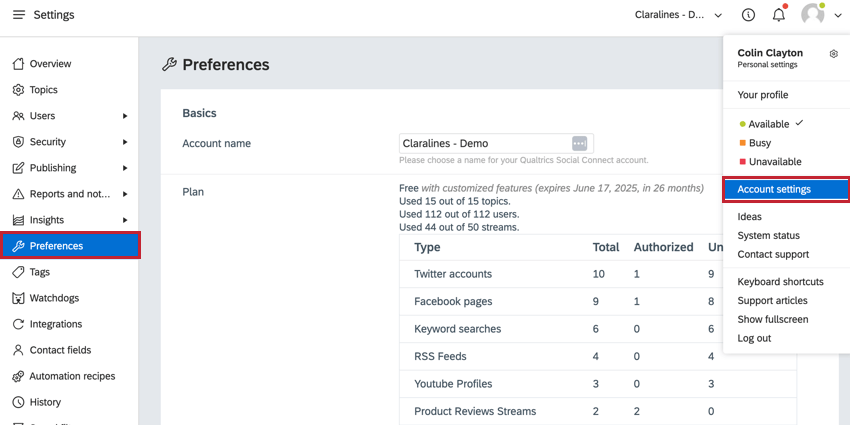Expand the Reports and notifications submenu arrow
Image resolution: width=850 pixels, height=425 pixels.
pyautogui.click(x=125, y=194)
